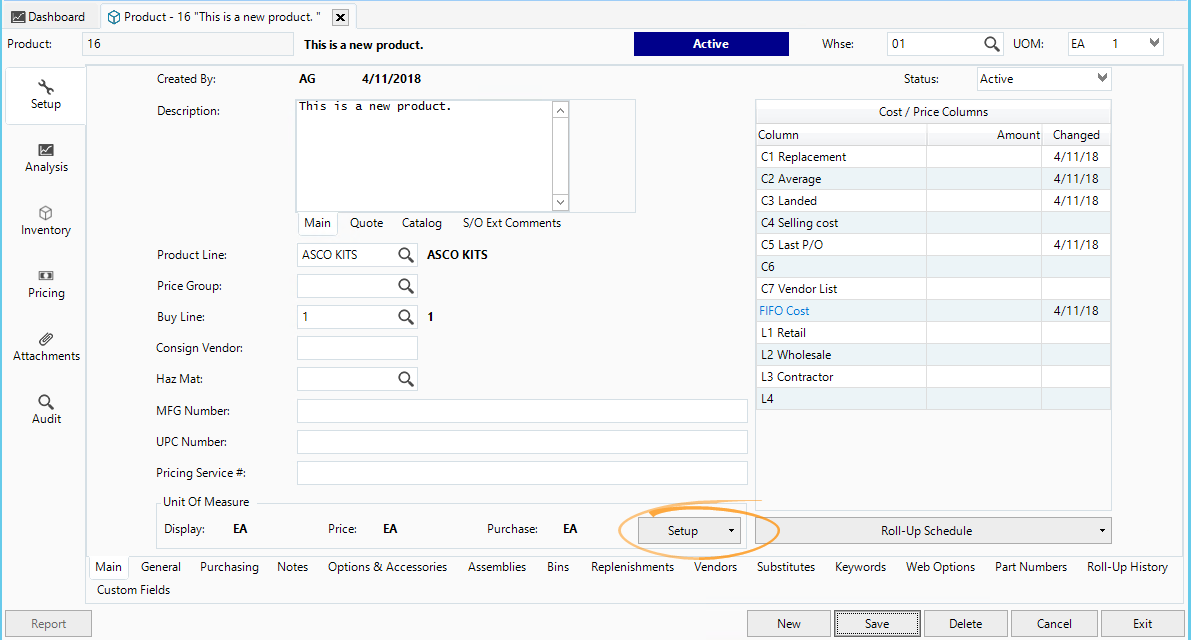The image size is (1191, 640).
Task: Open the Pricing section
Action: pyautogui.click(x=45, y=285)
